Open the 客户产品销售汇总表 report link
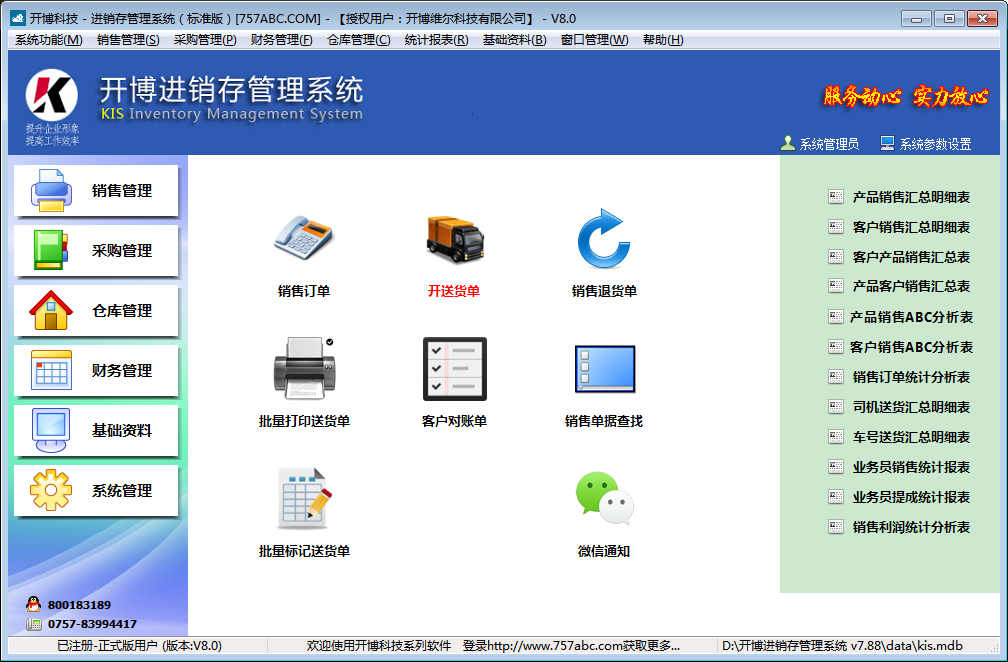Screen dimensions: 1008x662 [x=911, y=257]
